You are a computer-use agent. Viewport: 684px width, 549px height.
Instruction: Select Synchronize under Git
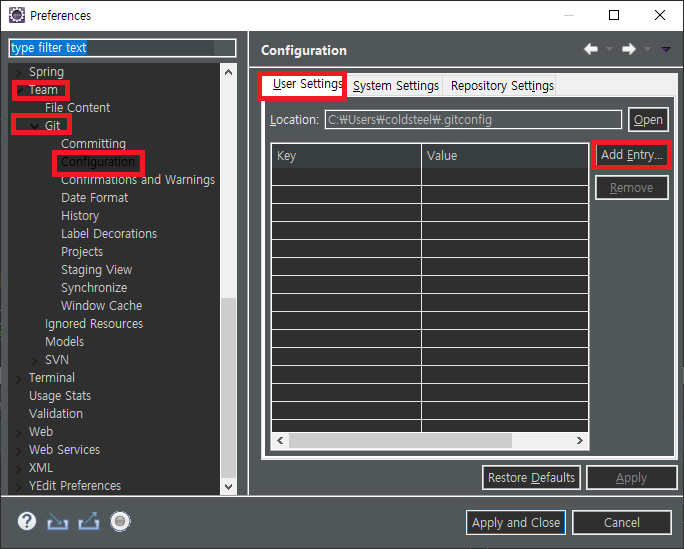94,288
